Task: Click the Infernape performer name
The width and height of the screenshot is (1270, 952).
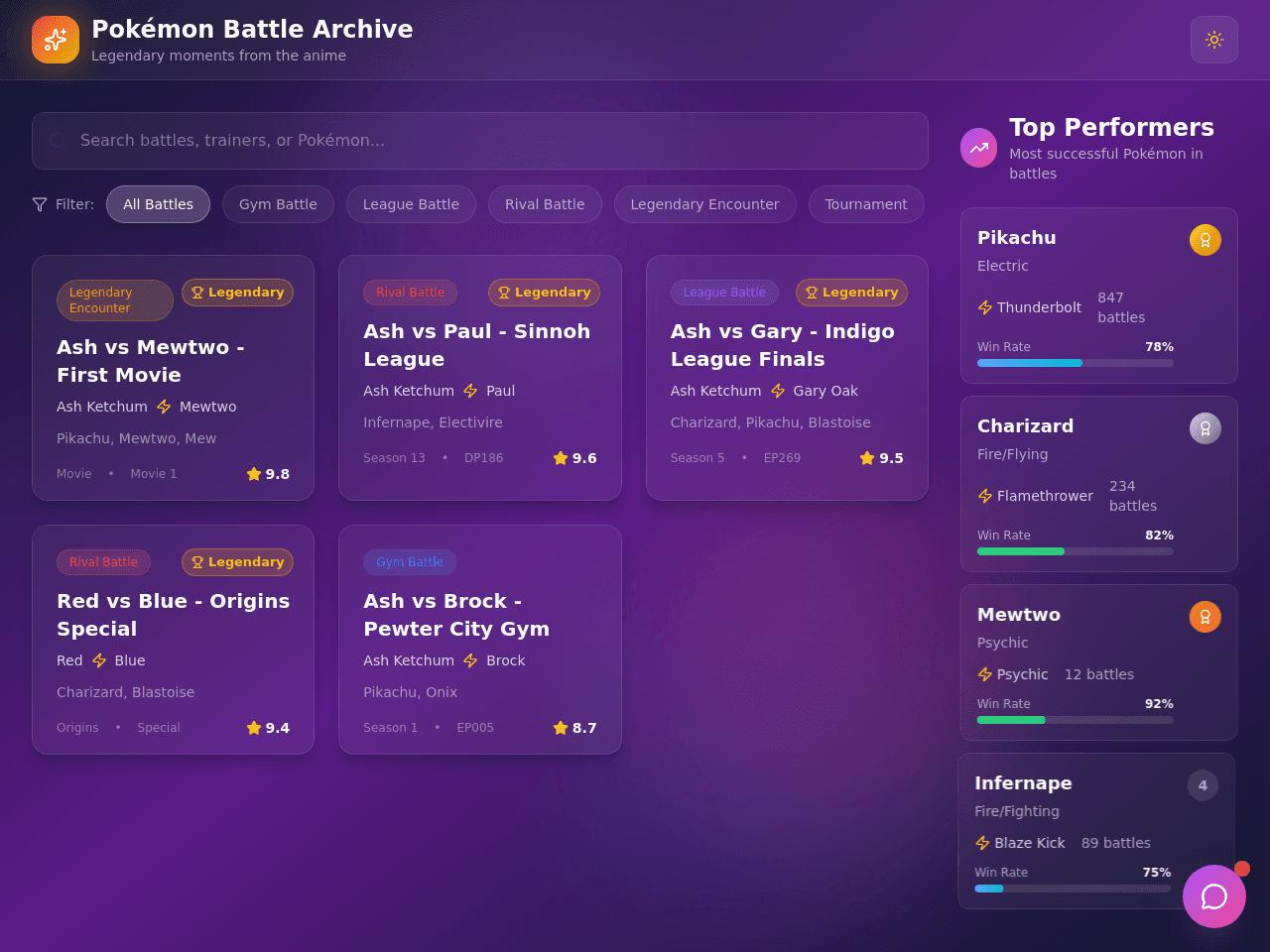Action: (1023, 783)
